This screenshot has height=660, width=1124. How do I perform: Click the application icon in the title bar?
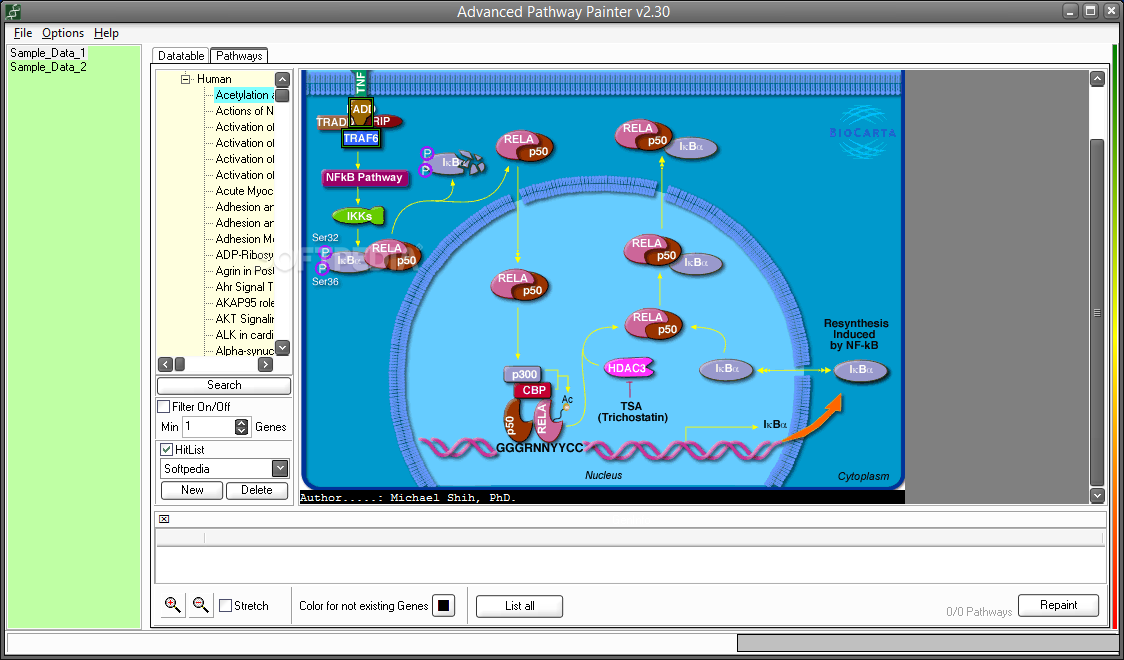(x=13, y=11)
